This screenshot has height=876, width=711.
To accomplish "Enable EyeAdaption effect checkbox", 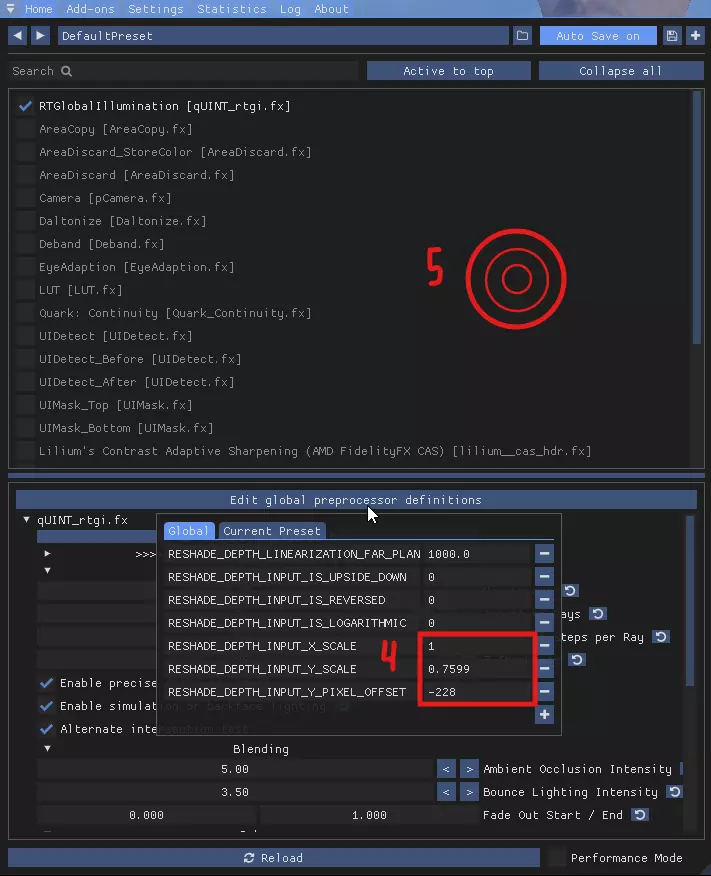I will (x=25, y=267).
